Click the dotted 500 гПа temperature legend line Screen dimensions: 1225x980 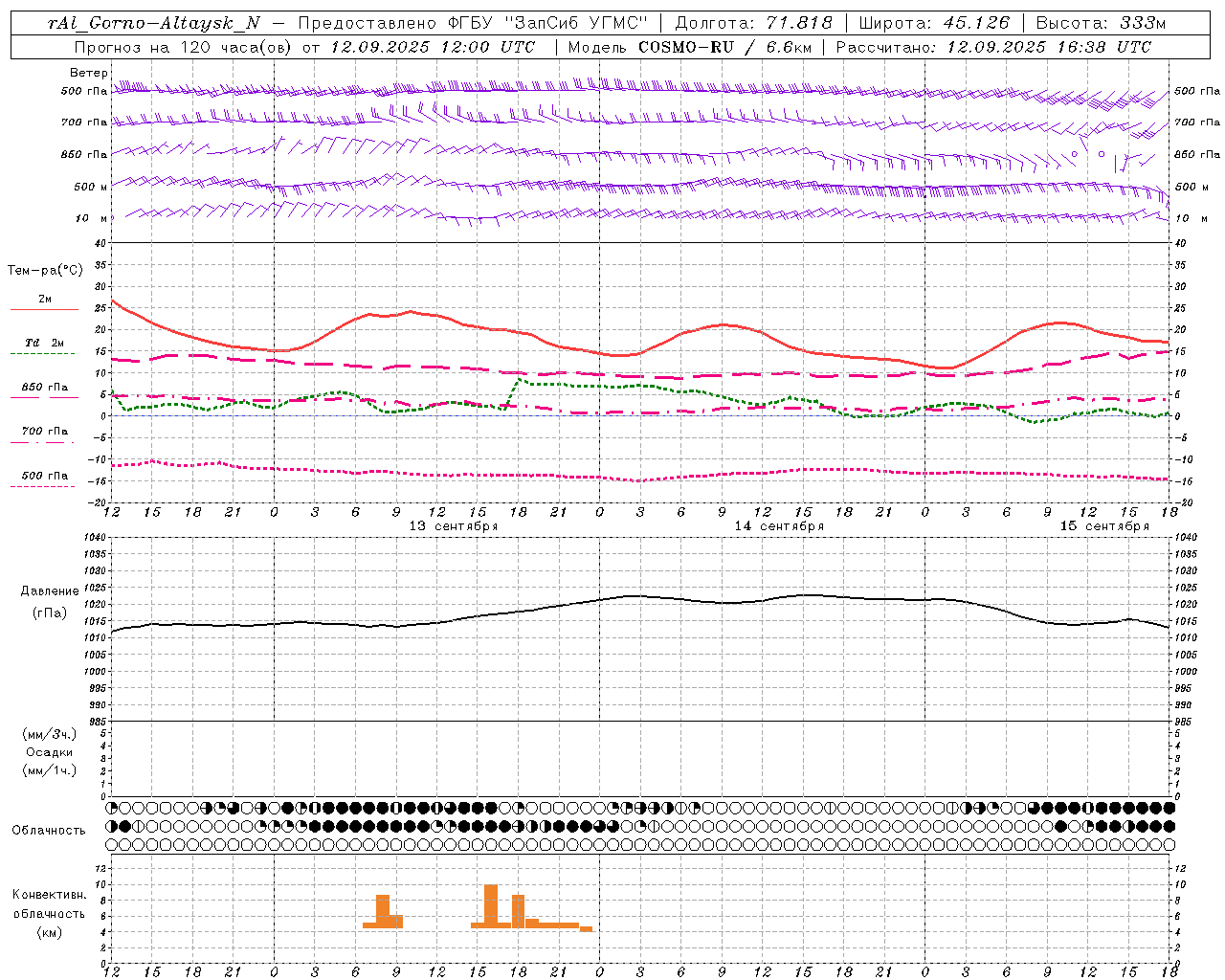tap(43, 486)
